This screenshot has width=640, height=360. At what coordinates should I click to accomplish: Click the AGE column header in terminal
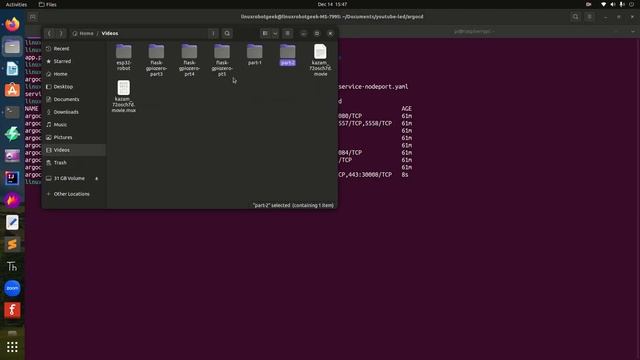coord(407,109)
